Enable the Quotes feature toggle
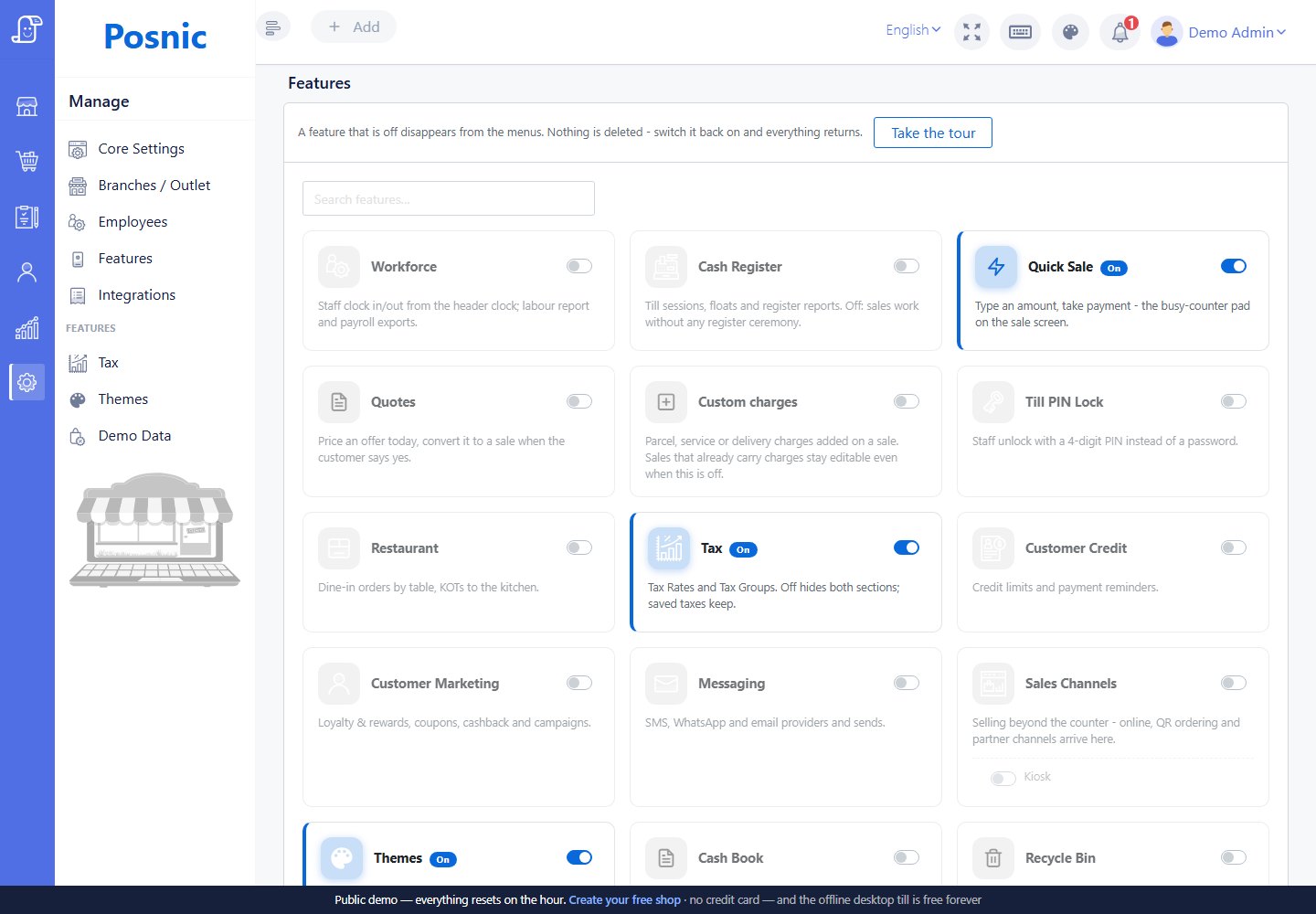1316x914 pixels. pyautogui.click(x=579, y=401)
